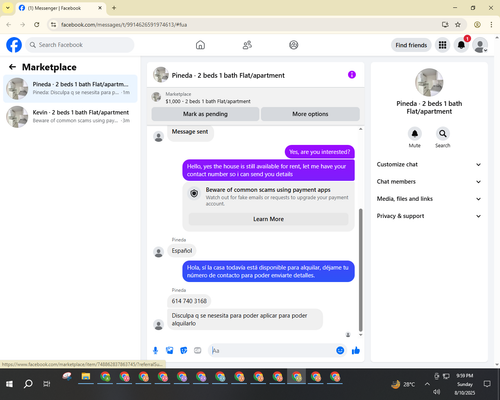Open the profile circle icon in top navigation
The height and width of the screenshot is (400, 500).
[294, 45]
